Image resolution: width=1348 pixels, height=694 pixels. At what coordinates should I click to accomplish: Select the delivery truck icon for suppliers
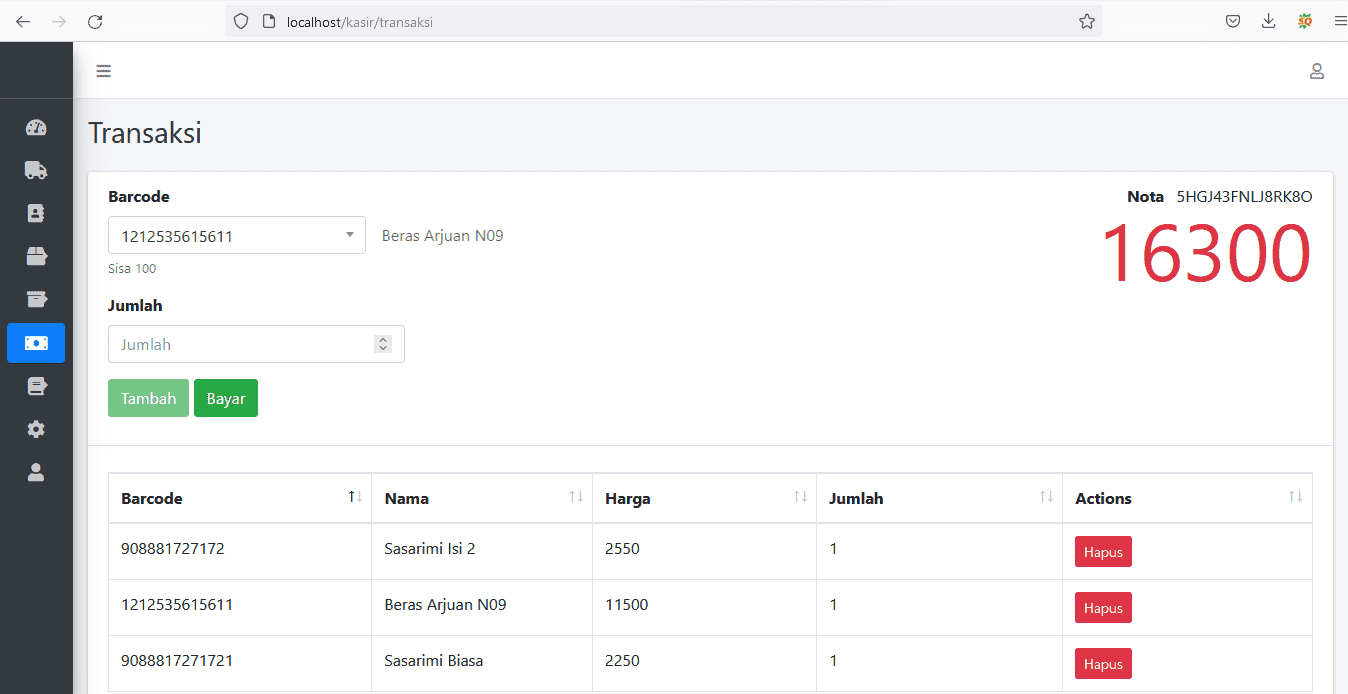tap(36, 170)
